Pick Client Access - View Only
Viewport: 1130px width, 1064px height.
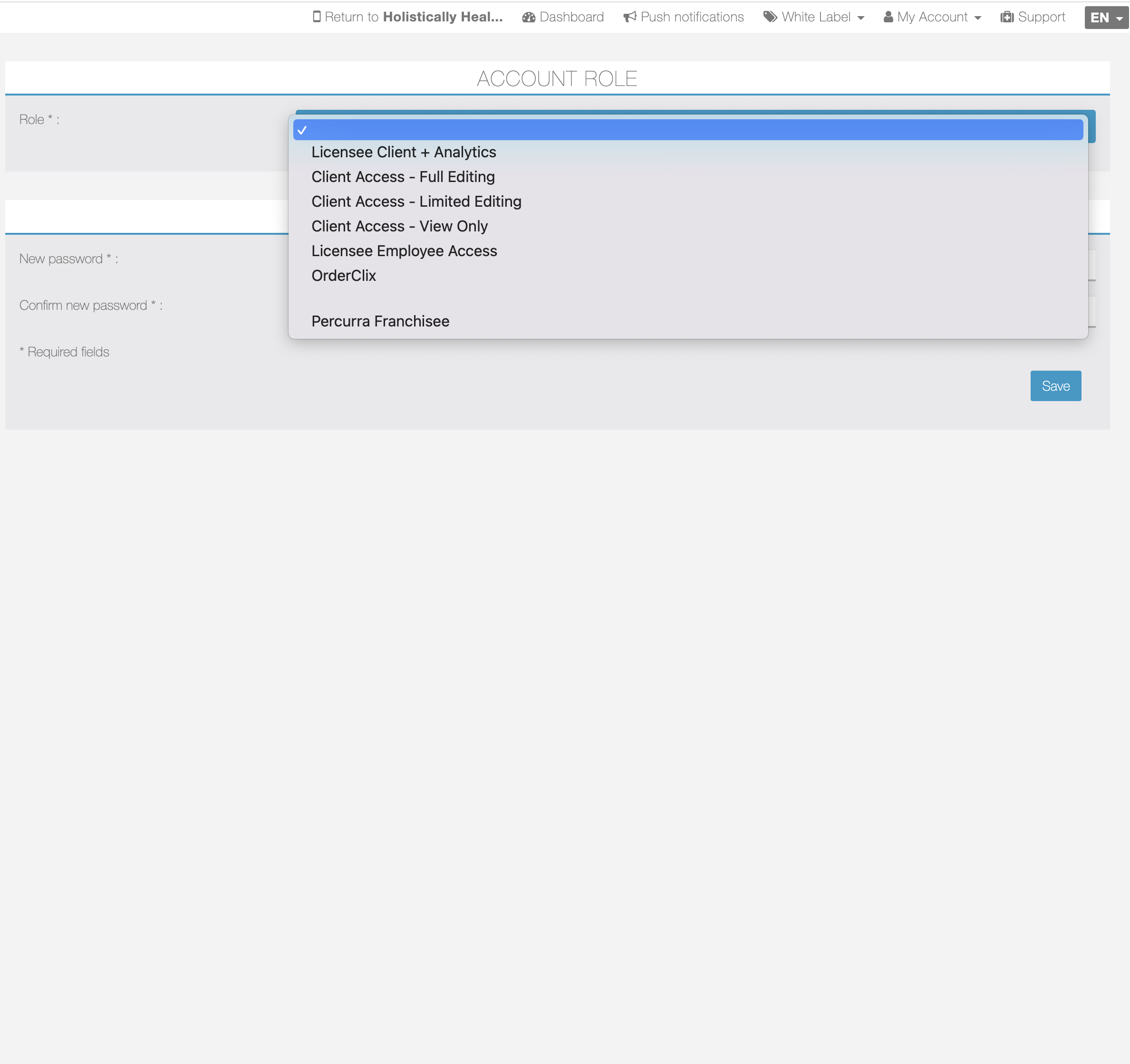coord(399,226)
